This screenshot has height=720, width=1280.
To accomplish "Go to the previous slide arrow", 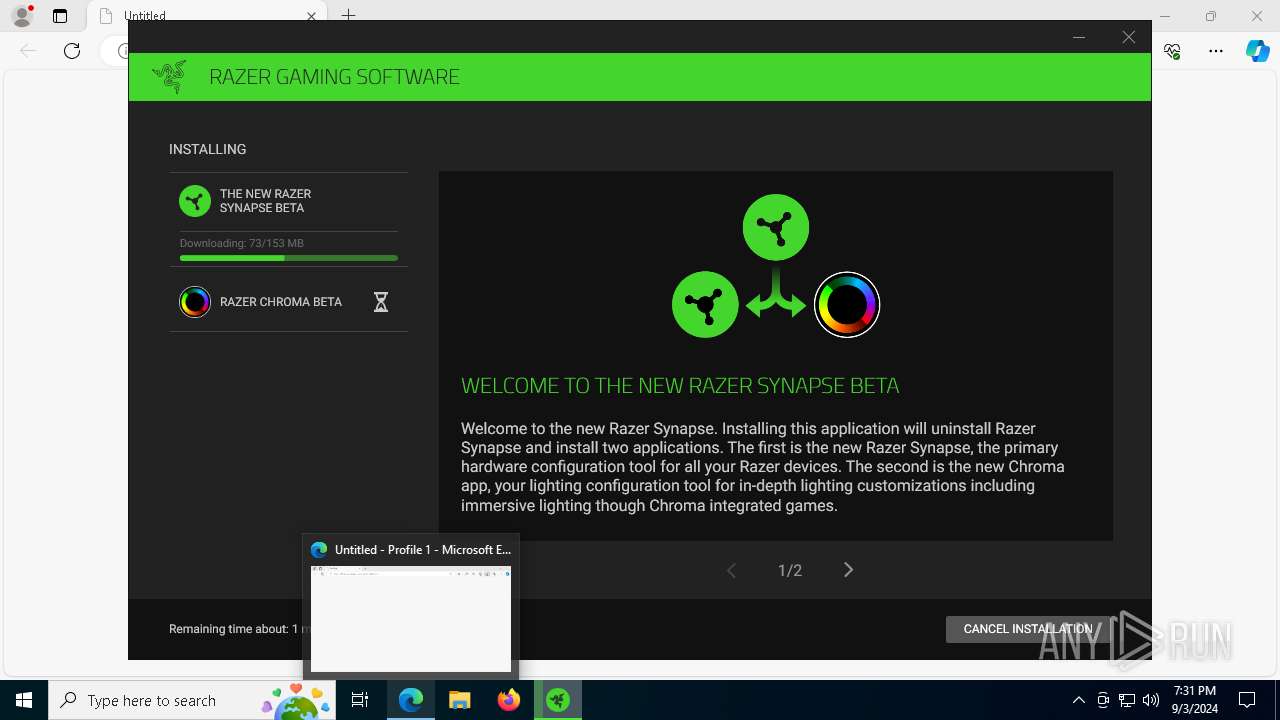I will [731, 570].
